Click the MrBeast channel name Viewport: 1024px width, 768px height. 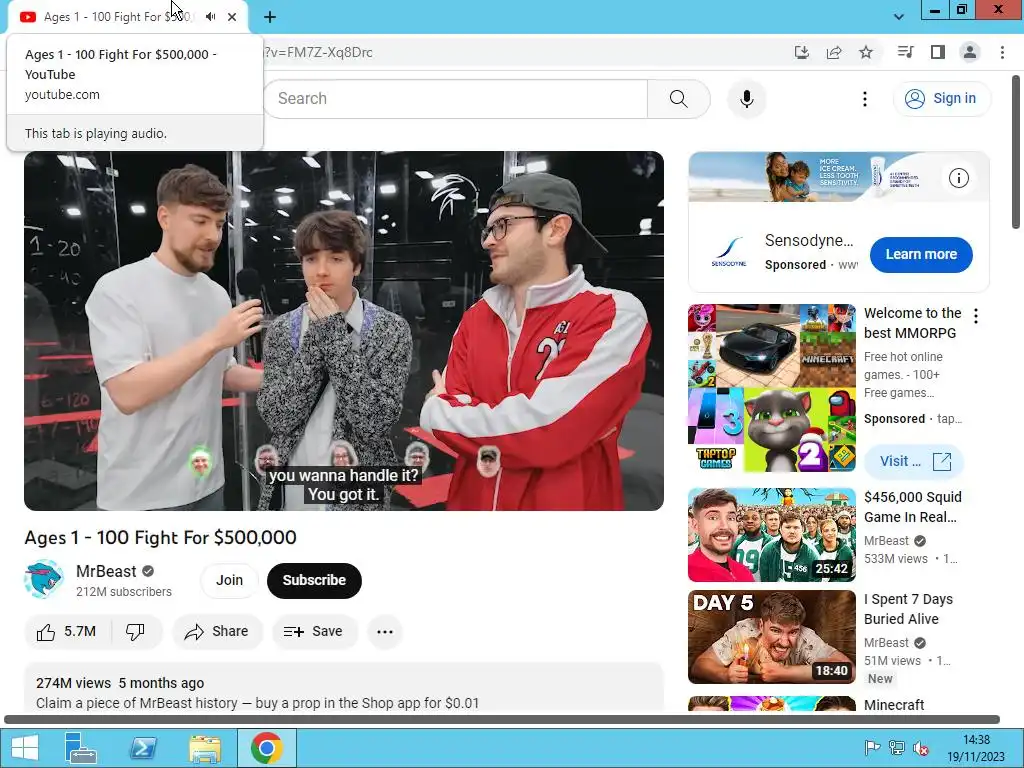click(x=106, y=571)
